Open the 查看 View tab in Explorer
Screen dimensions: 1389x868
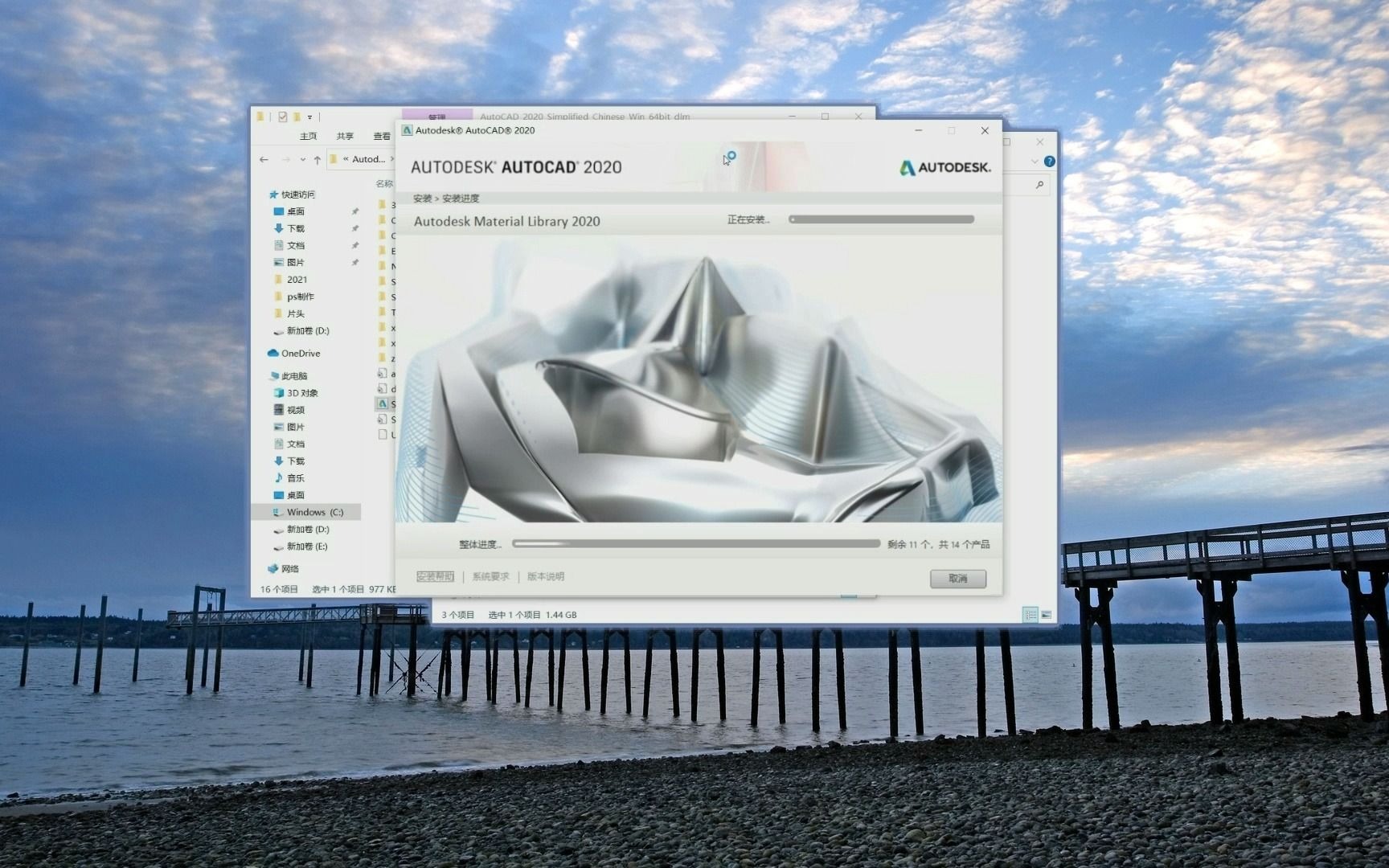(382, 137)
